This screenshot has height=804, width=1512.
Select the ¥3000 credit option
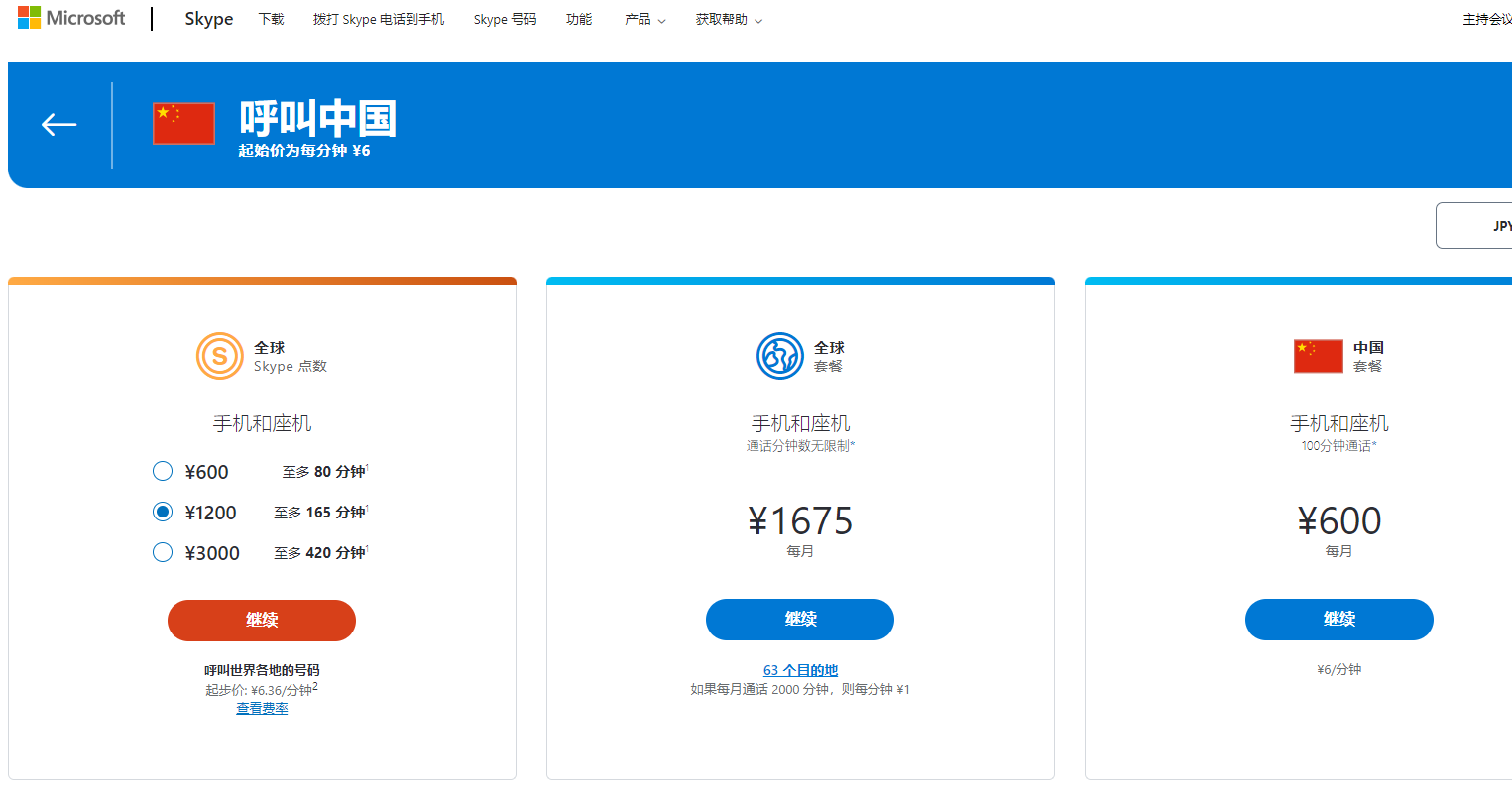point(163,552)
